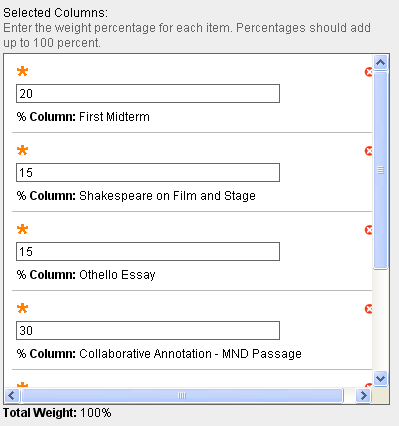Click the vertical scrollbar thumb

pos(380,170)
